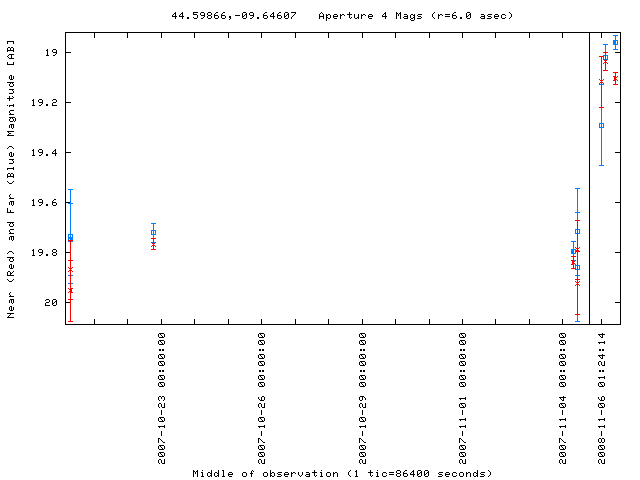This screenshot has height=480, width=640.
Task: Click the y-axis tick value 19.4
Action: point(44,153)
